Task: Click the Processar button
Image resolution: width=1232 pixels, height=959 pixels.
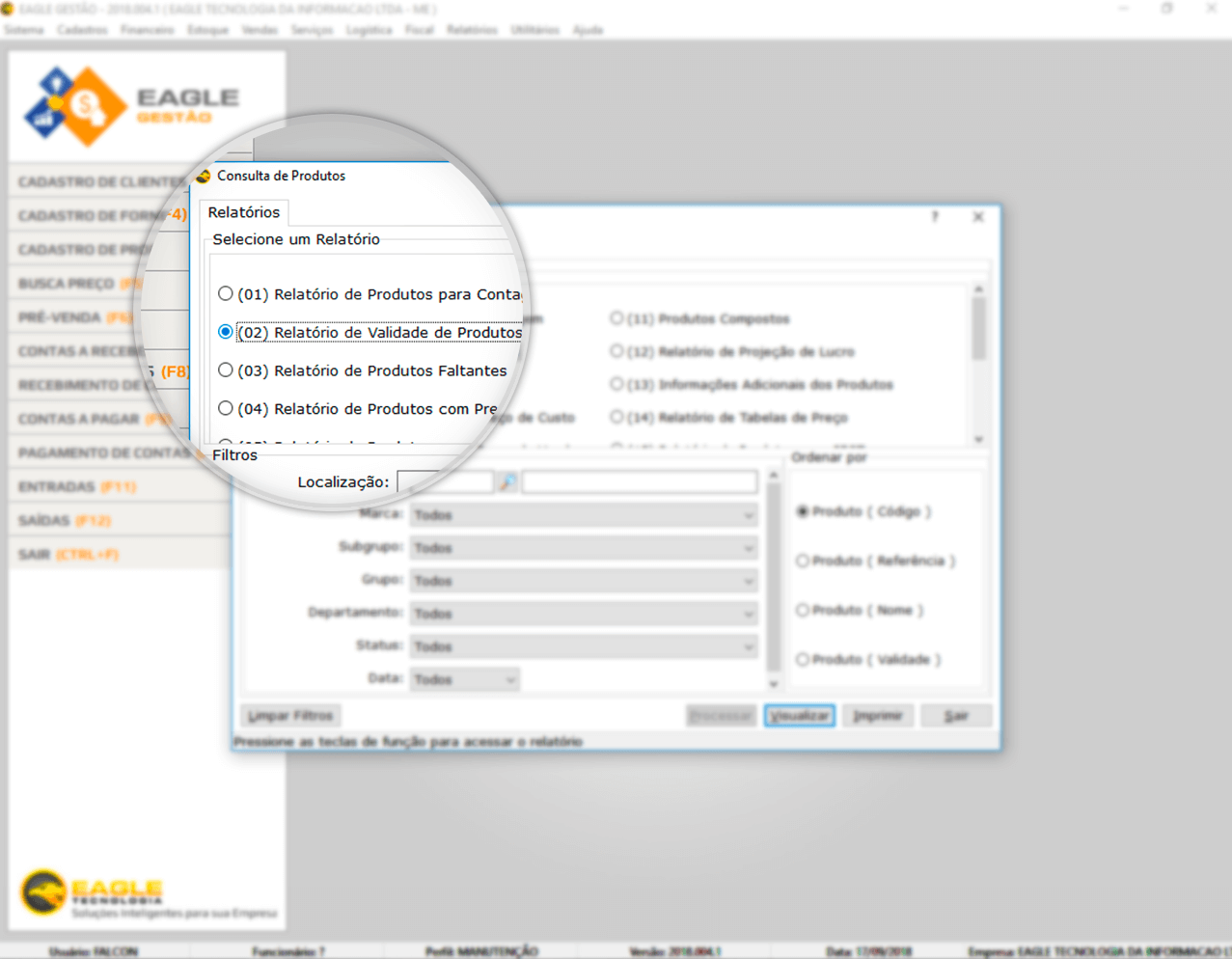Action: (x=721, y=716)
